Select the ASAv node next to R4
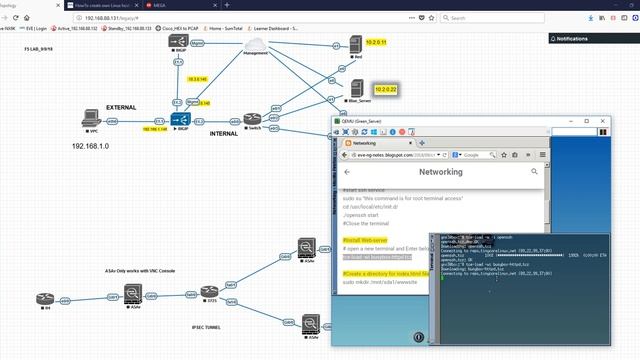Viewport: 640px width, 360px height. [x=133, y=294]
